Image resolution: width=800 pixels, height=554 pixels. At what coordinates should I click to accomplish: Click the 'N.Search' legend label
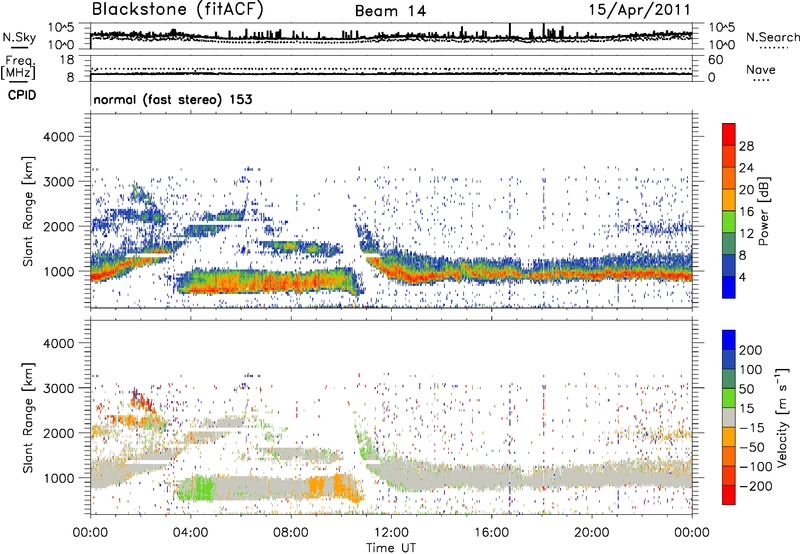coord(772,37)
